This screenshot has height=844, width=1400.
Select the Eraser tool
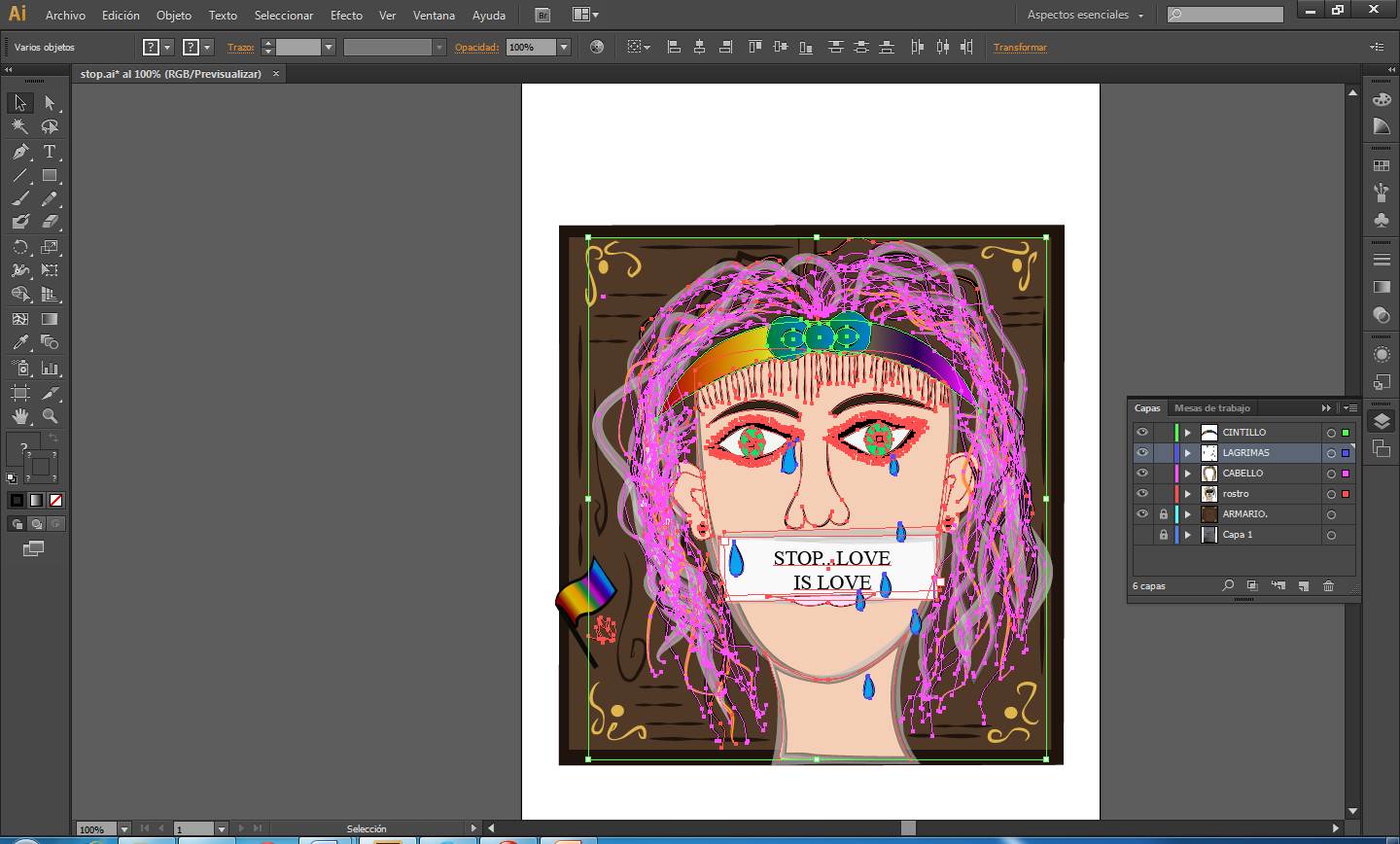[x=50, y=223]
